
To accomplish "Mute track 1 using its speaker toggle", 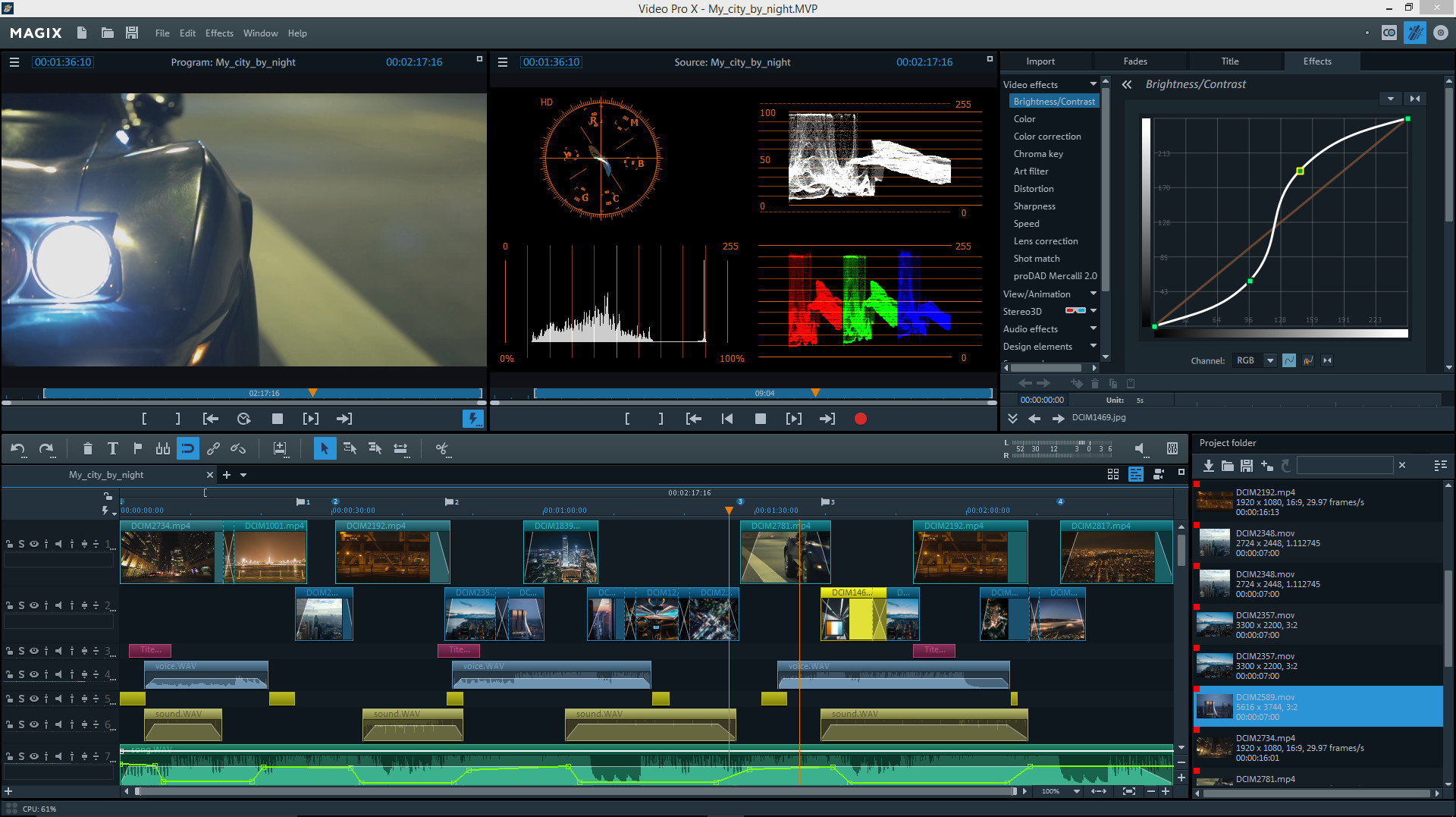I will [x=58, y=543].
